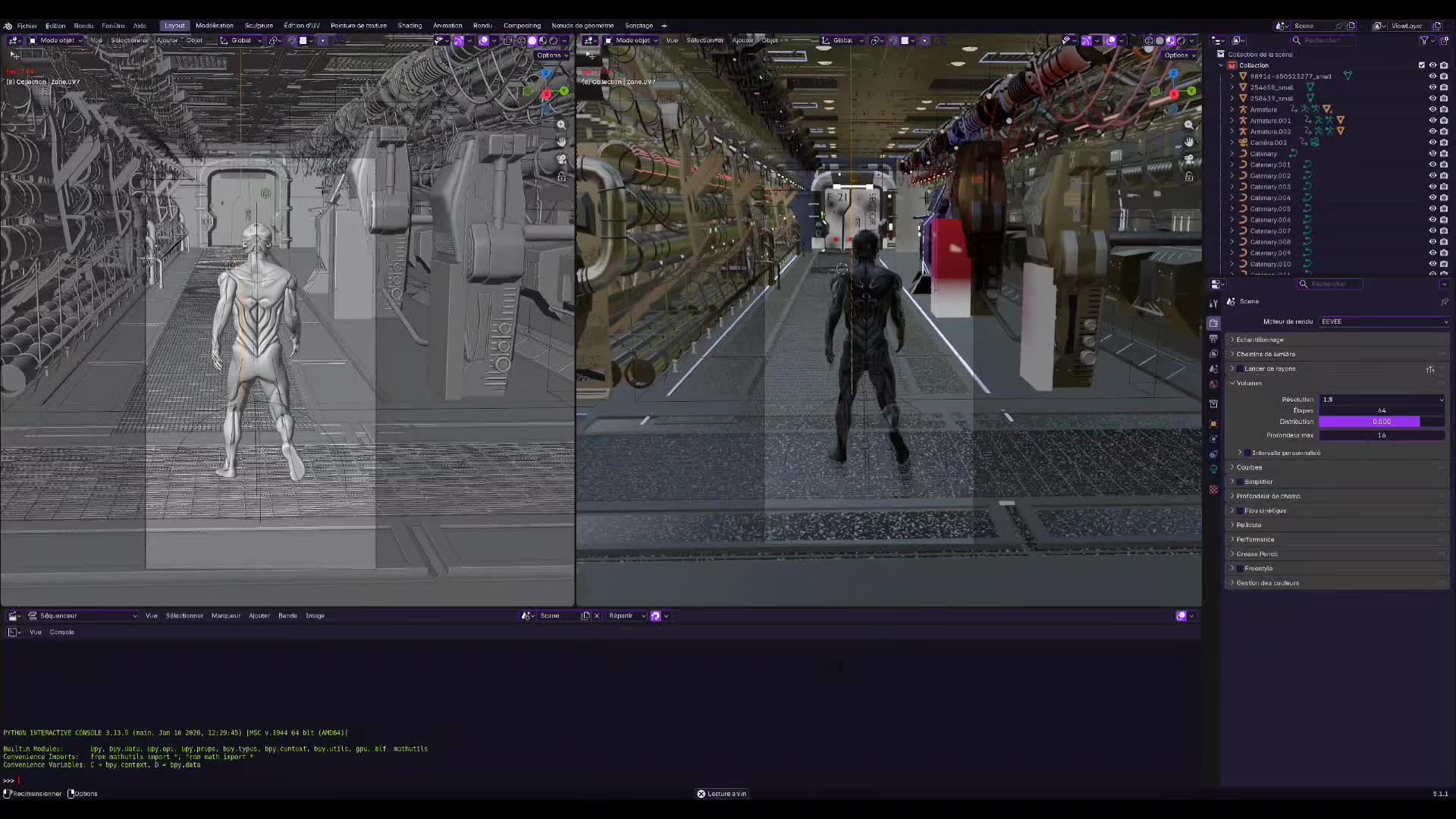Open the Tool properties tab icon
The width and height of the screenshot is (1456, 819).
tap(1213, 303)
